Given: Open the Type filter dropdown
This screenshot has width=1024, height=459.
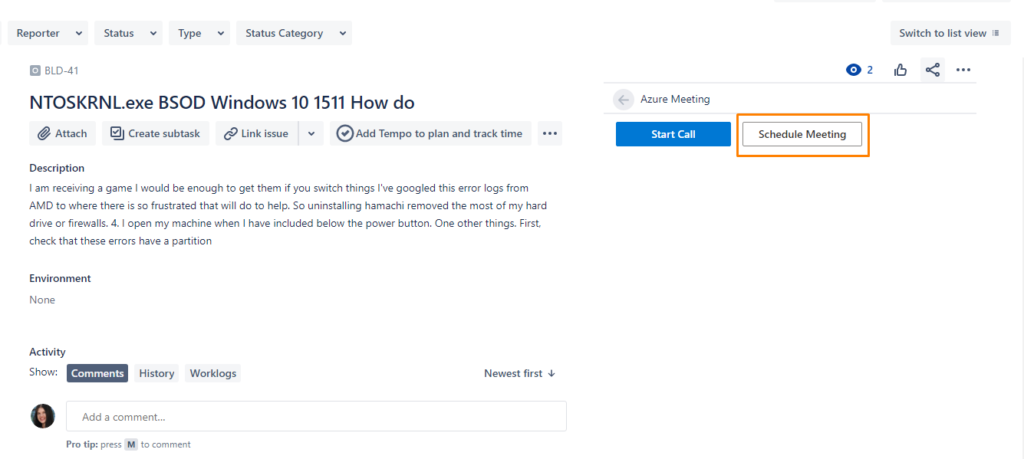Looking at the screenshot, I should (x=199, y=33).
